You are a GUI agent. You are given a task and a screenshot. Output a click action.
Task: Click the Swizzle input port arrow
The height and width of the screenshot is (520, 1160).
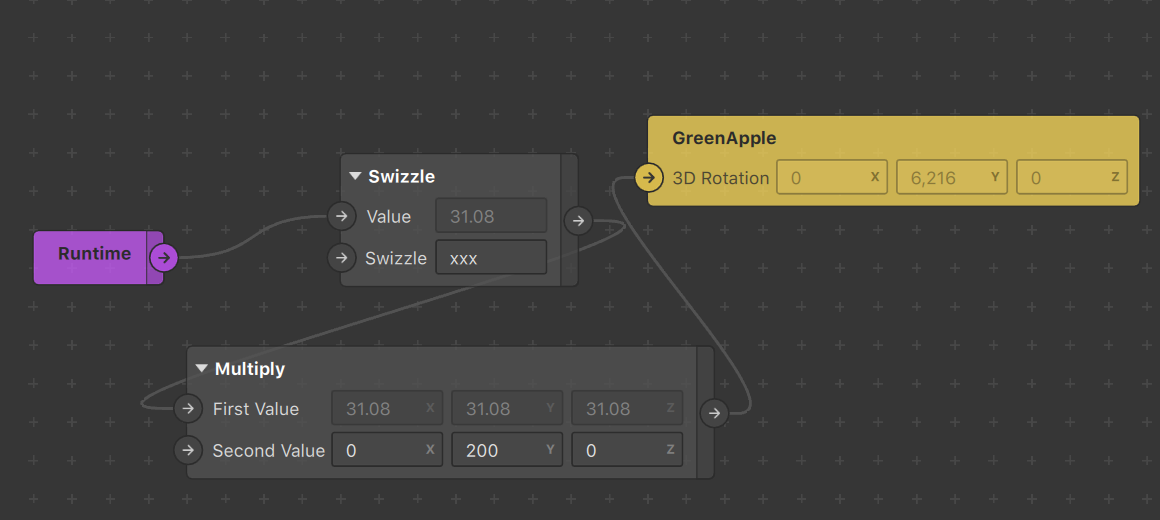click(341, 258)
